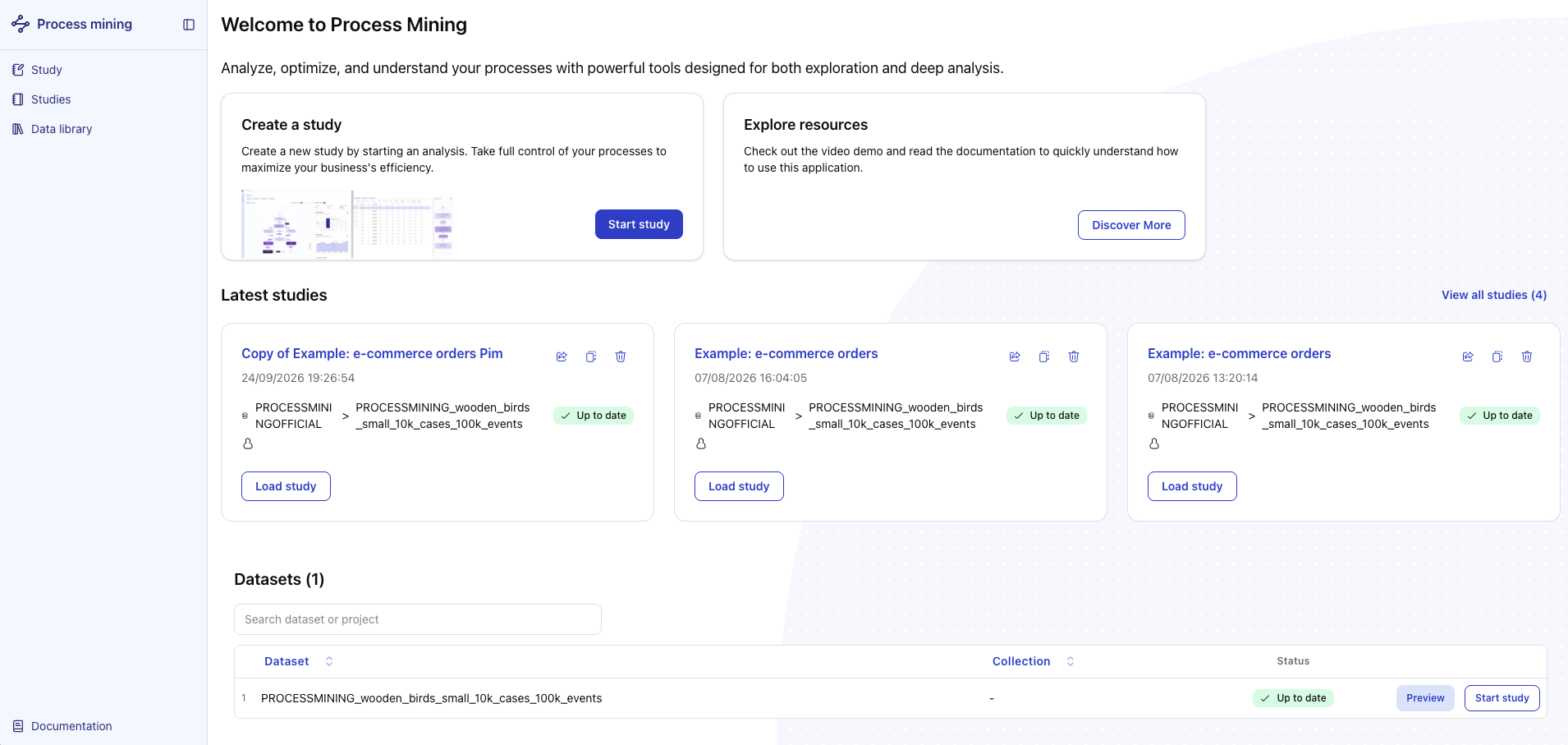Delete the 13:20:14 e-commerce orders study
1568x745 pixels.
tap(1527, 356)
